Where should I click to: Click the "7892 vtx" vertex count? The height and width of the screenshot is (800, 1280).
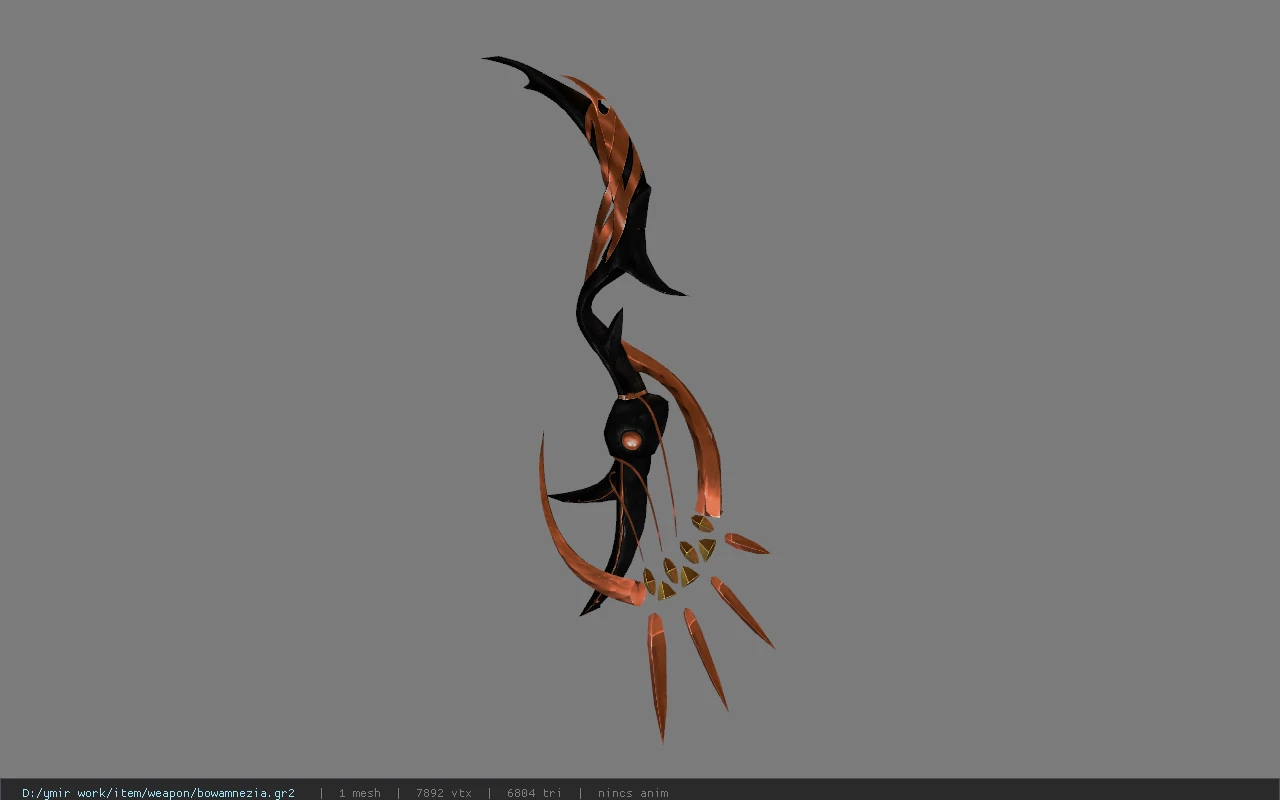pyautogui.click(x=444, y=793)
